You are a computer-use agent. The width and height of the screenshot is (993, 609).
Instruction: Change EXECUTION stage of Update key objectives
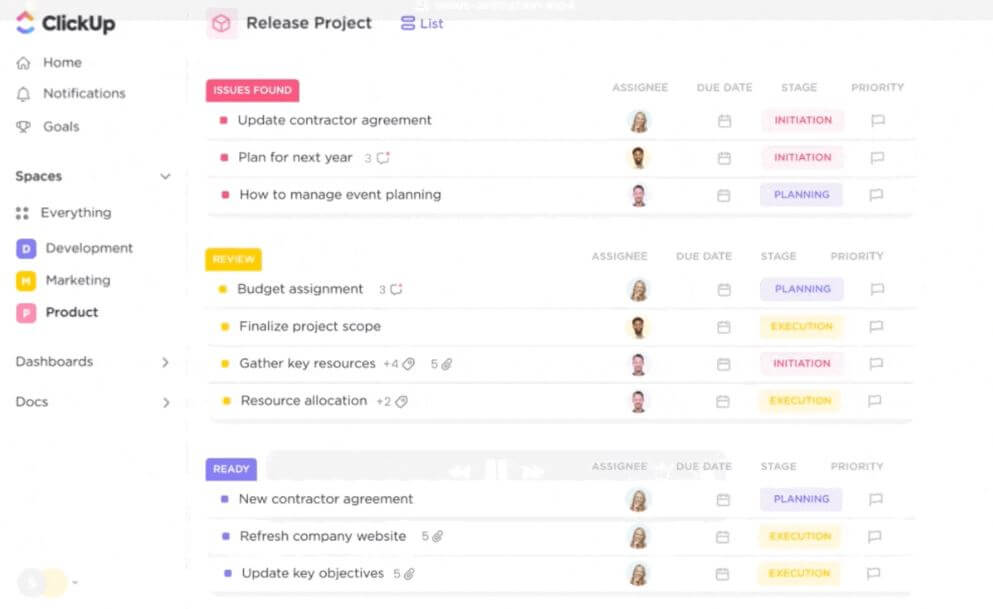[x=799, y=574]
